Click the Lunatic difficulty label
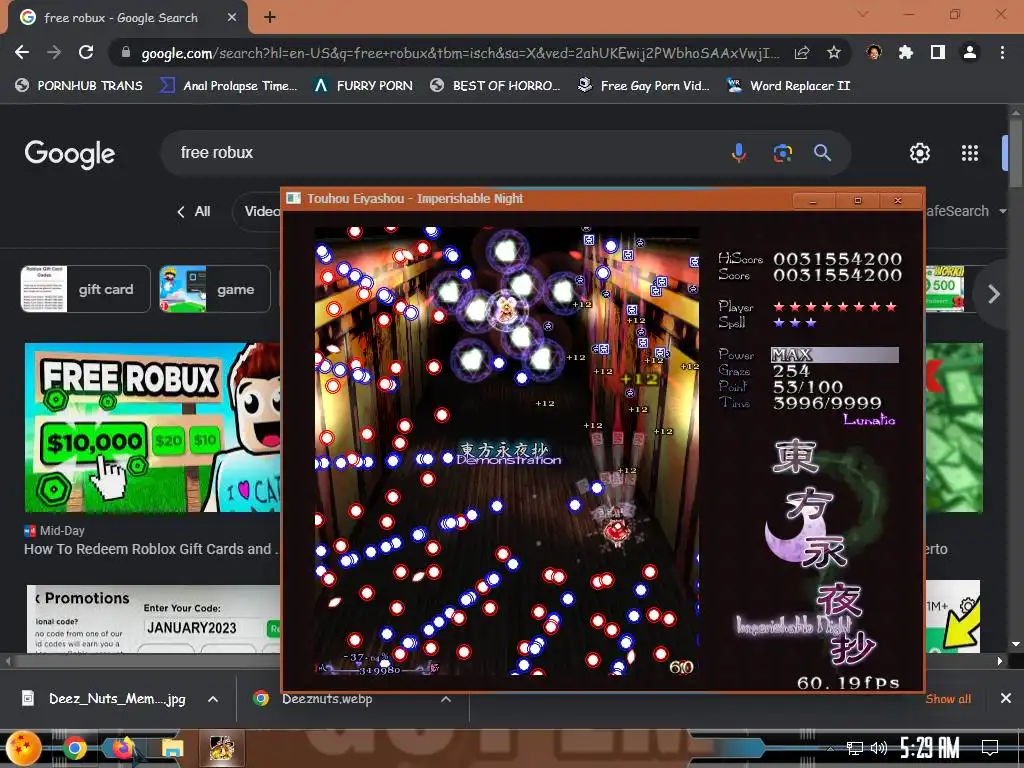 tap(869, 419)
